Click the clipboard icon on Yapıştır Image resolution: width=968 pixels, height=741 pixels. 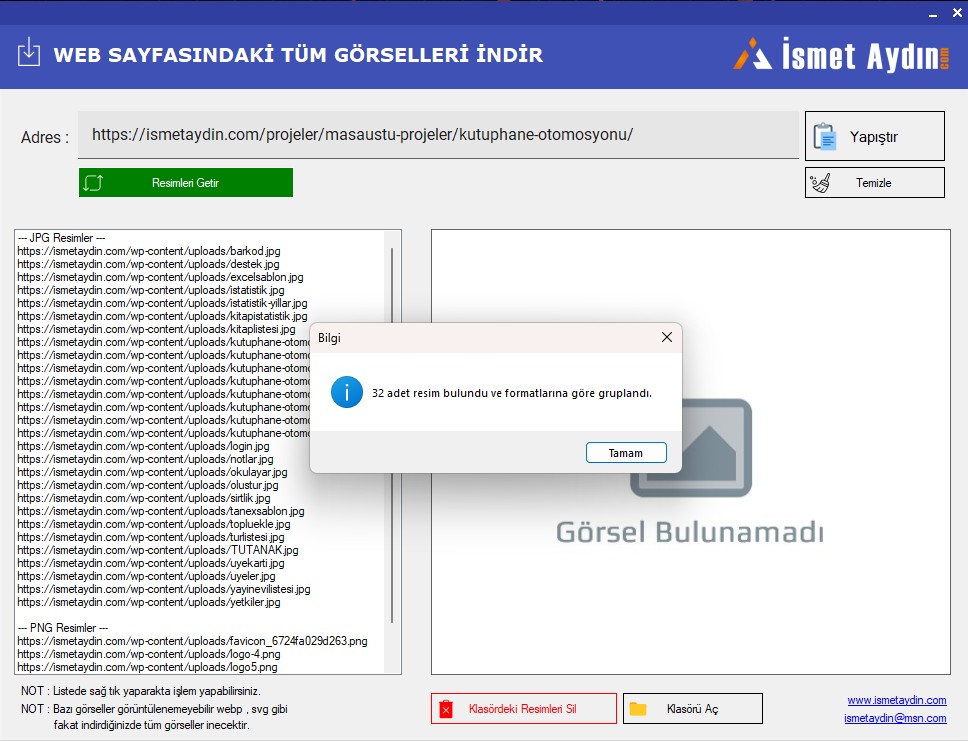[825, 136]
